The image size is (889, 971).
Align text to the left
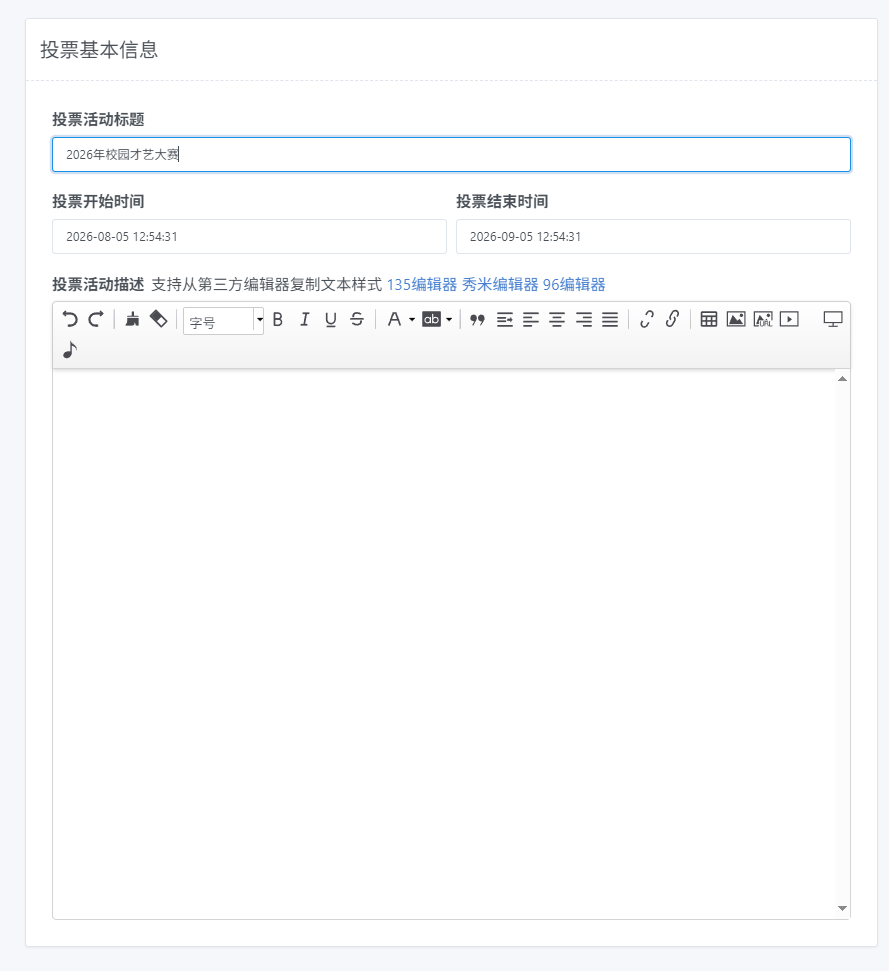click(x=531, y=320)
